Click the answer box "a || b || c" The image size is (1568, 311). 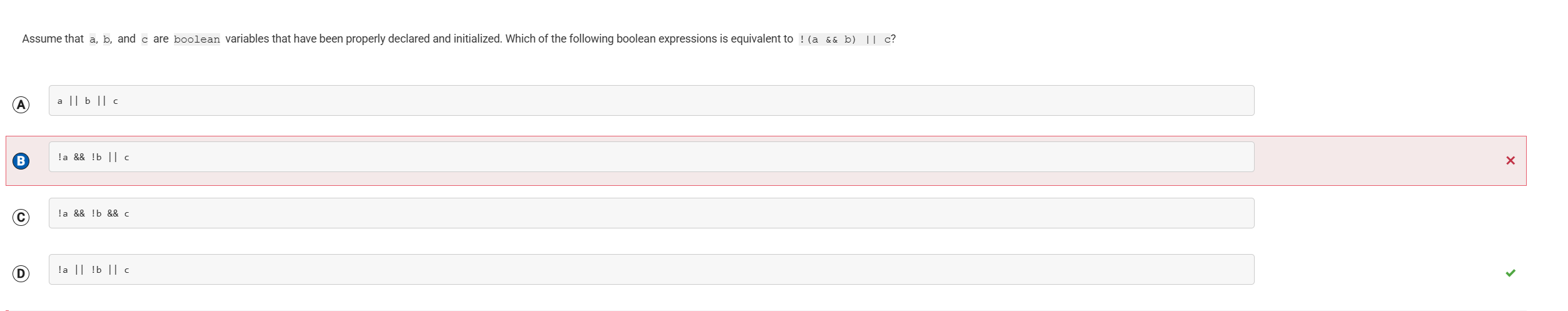tap(650, 101)
